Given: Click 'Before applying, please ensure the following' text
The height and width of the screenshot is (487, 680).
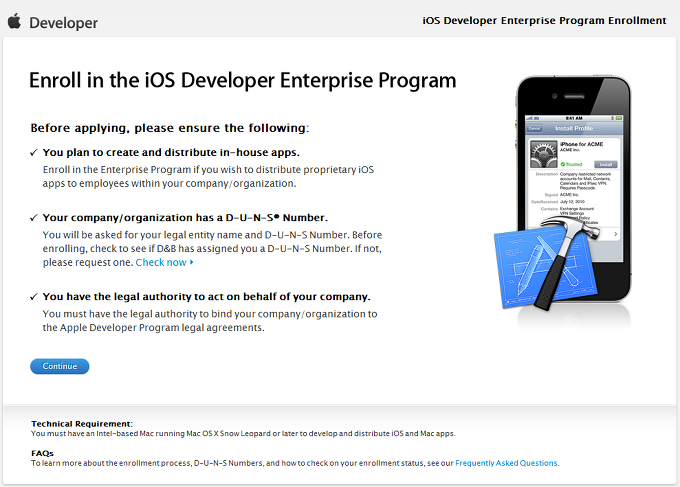Looking at the screenshot, I should coord(170,128).
